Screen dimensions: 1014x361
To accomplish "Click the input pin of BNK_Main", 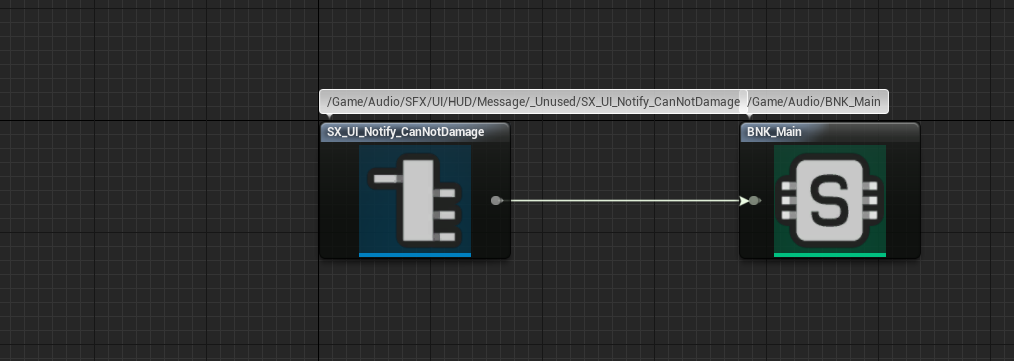I will [x=753, y=201].
